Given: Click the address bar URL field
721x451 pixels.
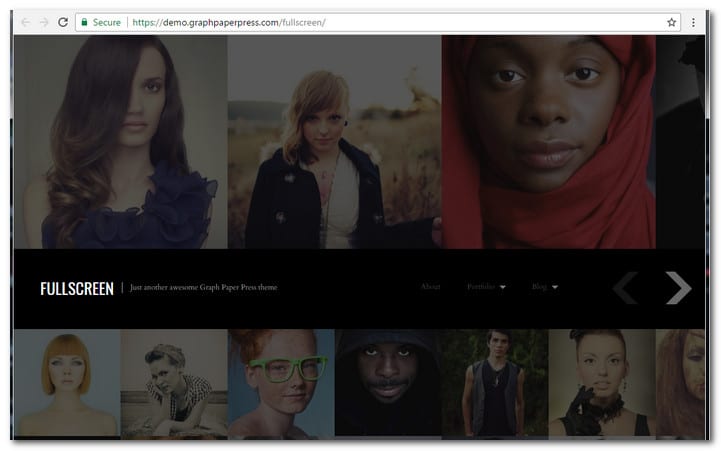Looking at the screenshot, I should (400, 22).
